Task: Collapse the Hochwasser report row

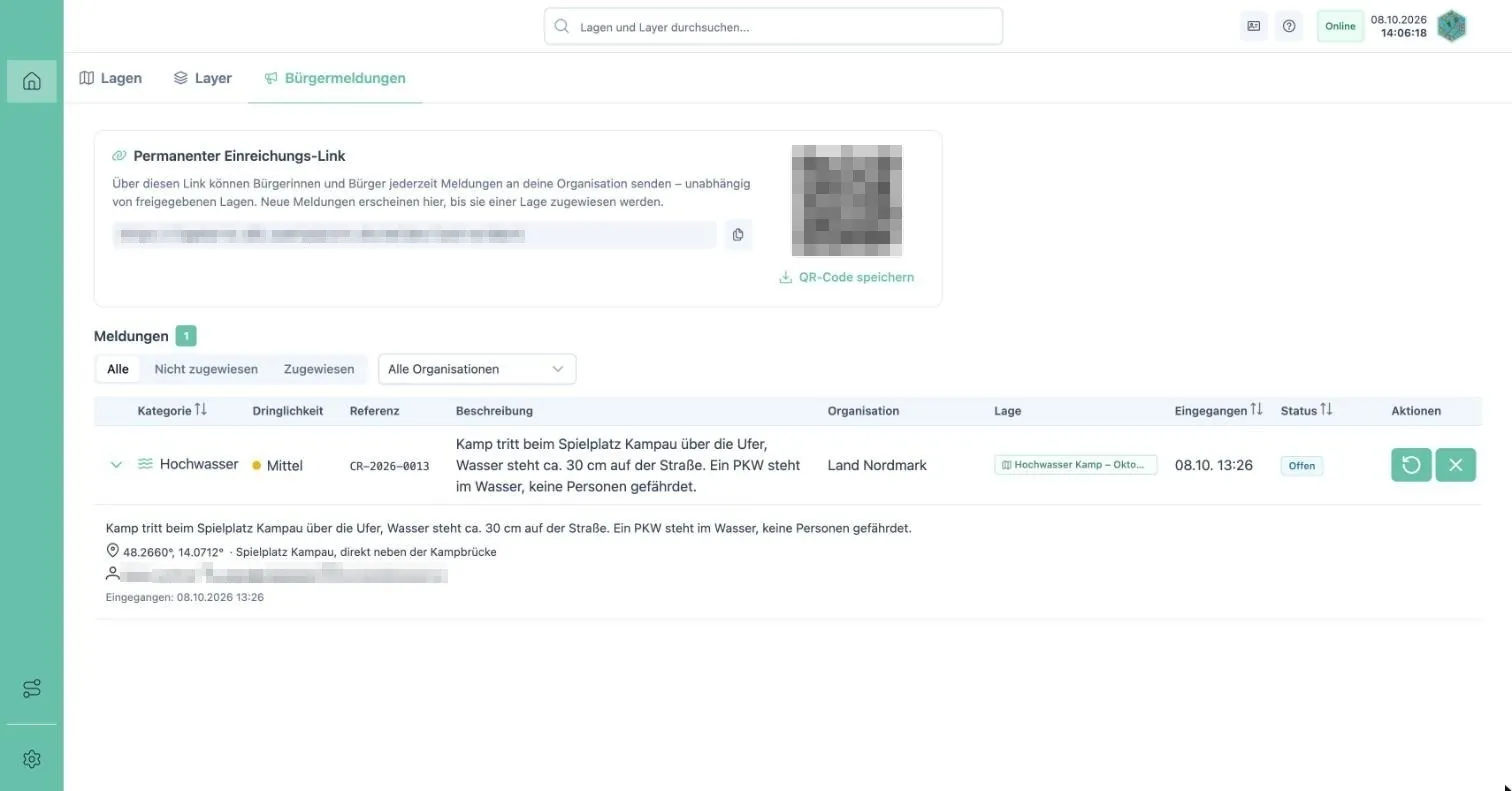Action: 116,465
